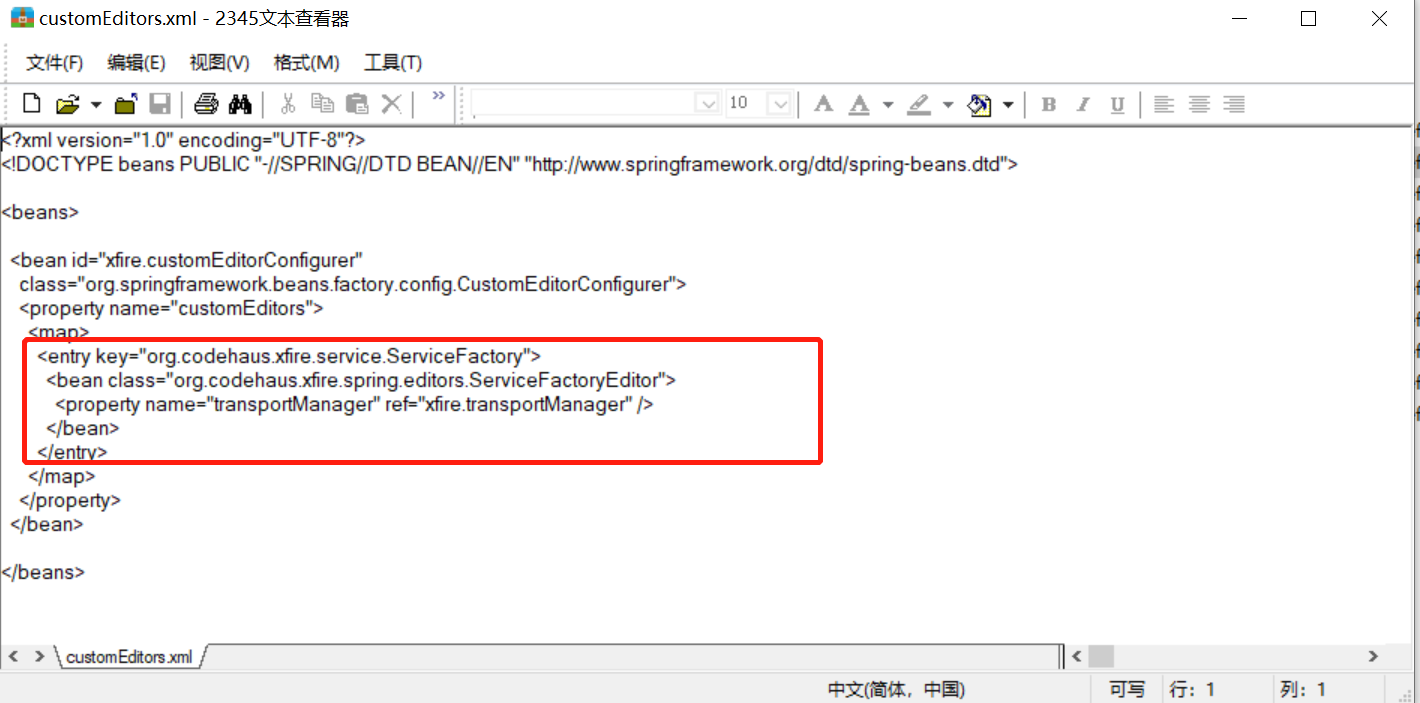Open the 视图(V) menu
This screenshot has height=703, width=1420.
pyautogui.click(x=219, y=63)
